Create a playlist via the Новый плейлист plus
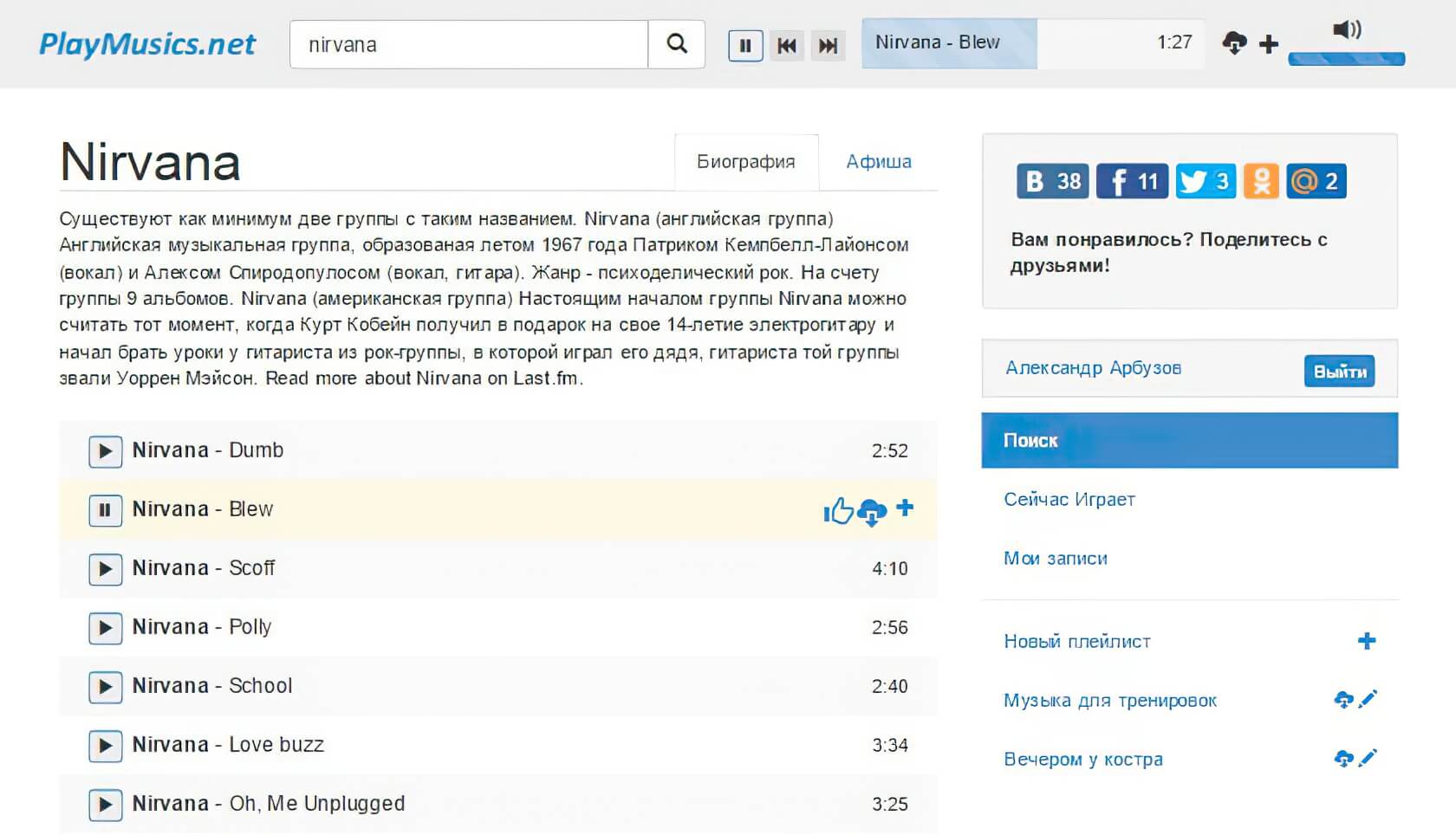The height and width of the screenshot is (835, 1456). click(1367, 641)
